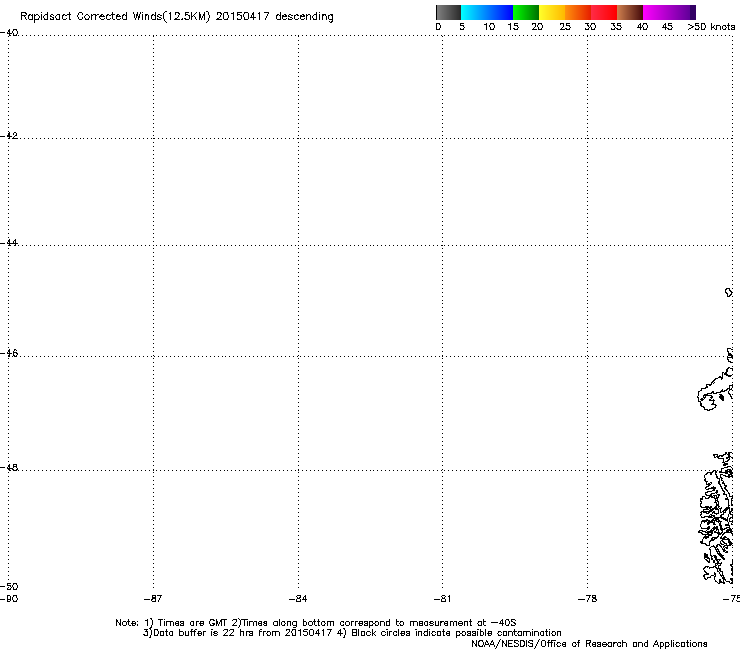Select the orange 25-30 knots color band
Screen dimensions: 740x650
[578, 12]
